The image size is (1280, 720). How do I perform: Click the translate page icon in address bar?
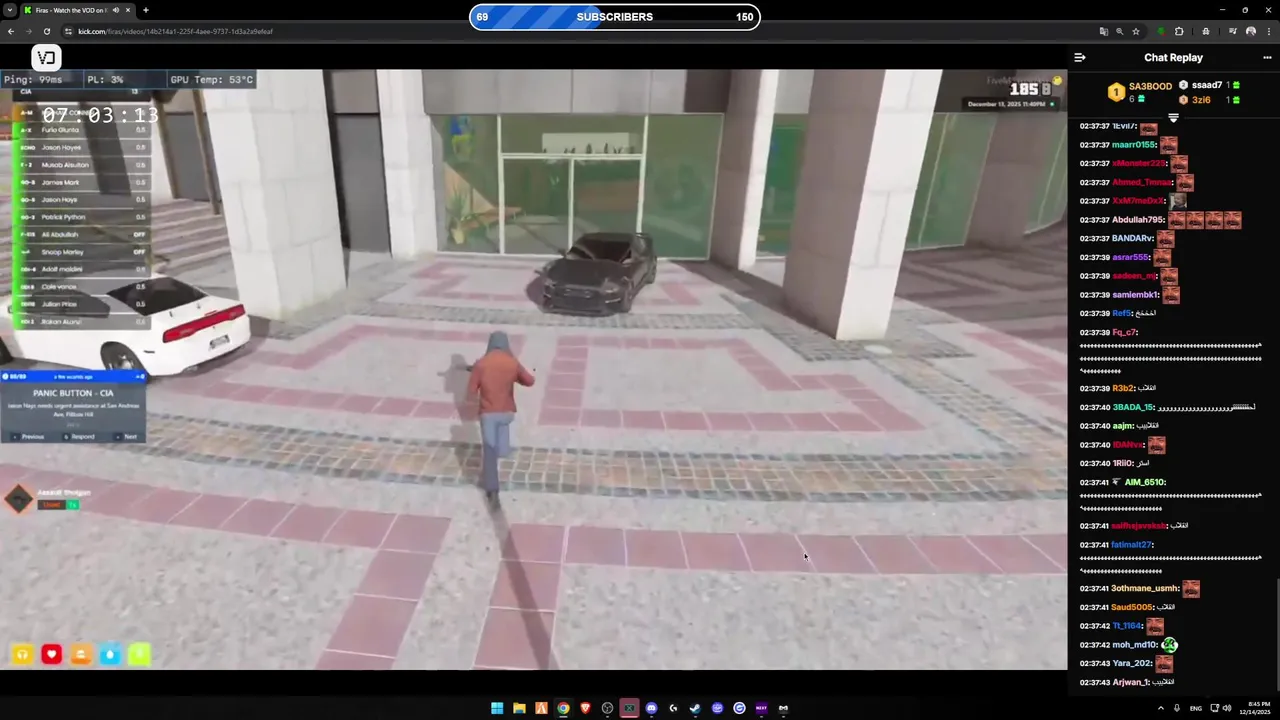(x=1103, y=31)
